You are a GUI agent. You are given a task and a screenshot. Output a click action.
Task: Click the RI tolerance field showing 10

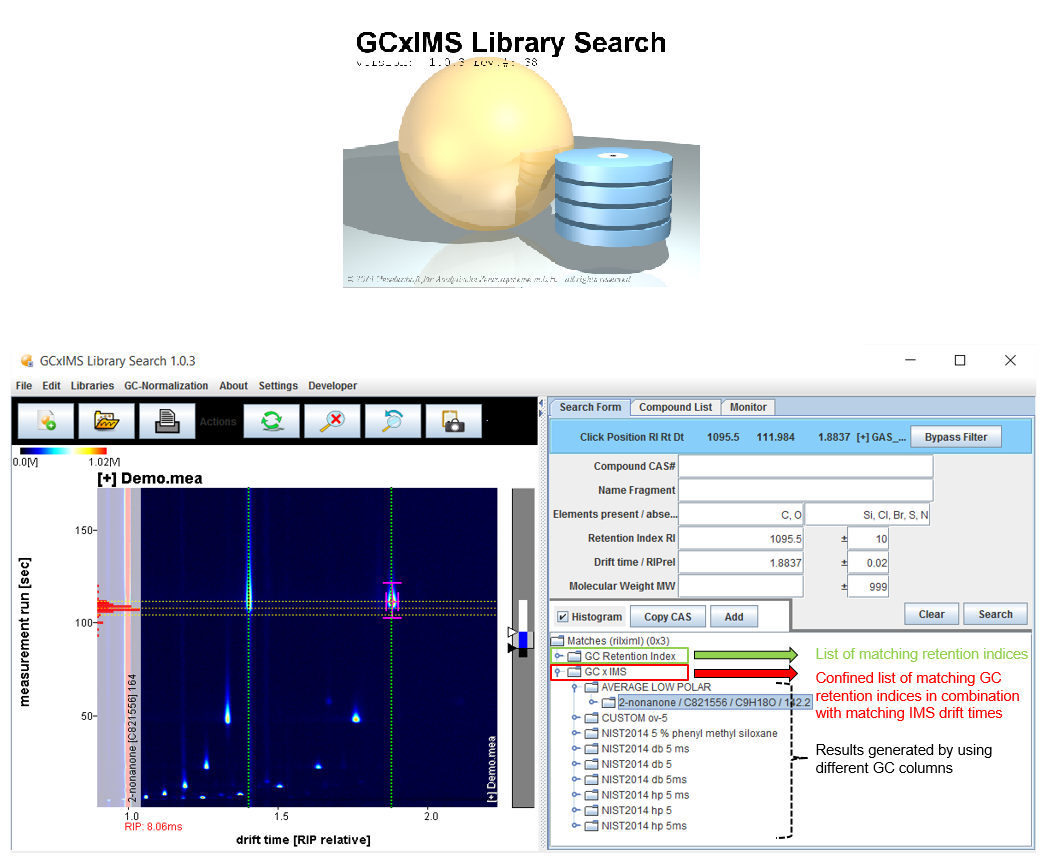click(x=868, y=539)
